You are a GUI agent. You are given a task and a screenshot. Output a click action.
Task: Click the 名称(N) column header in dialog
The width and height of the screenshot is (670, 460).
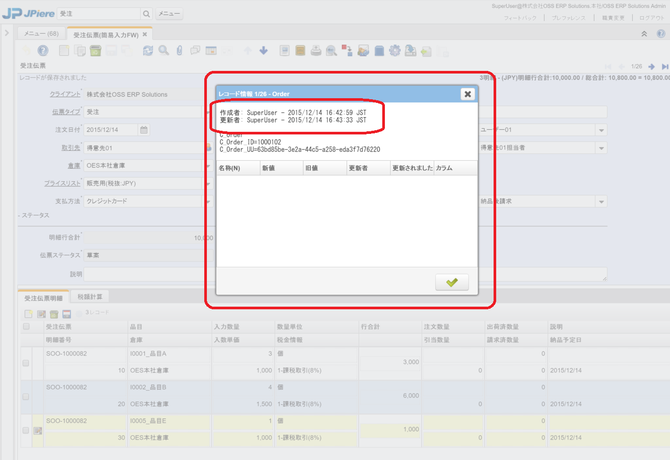coord(238,168)
